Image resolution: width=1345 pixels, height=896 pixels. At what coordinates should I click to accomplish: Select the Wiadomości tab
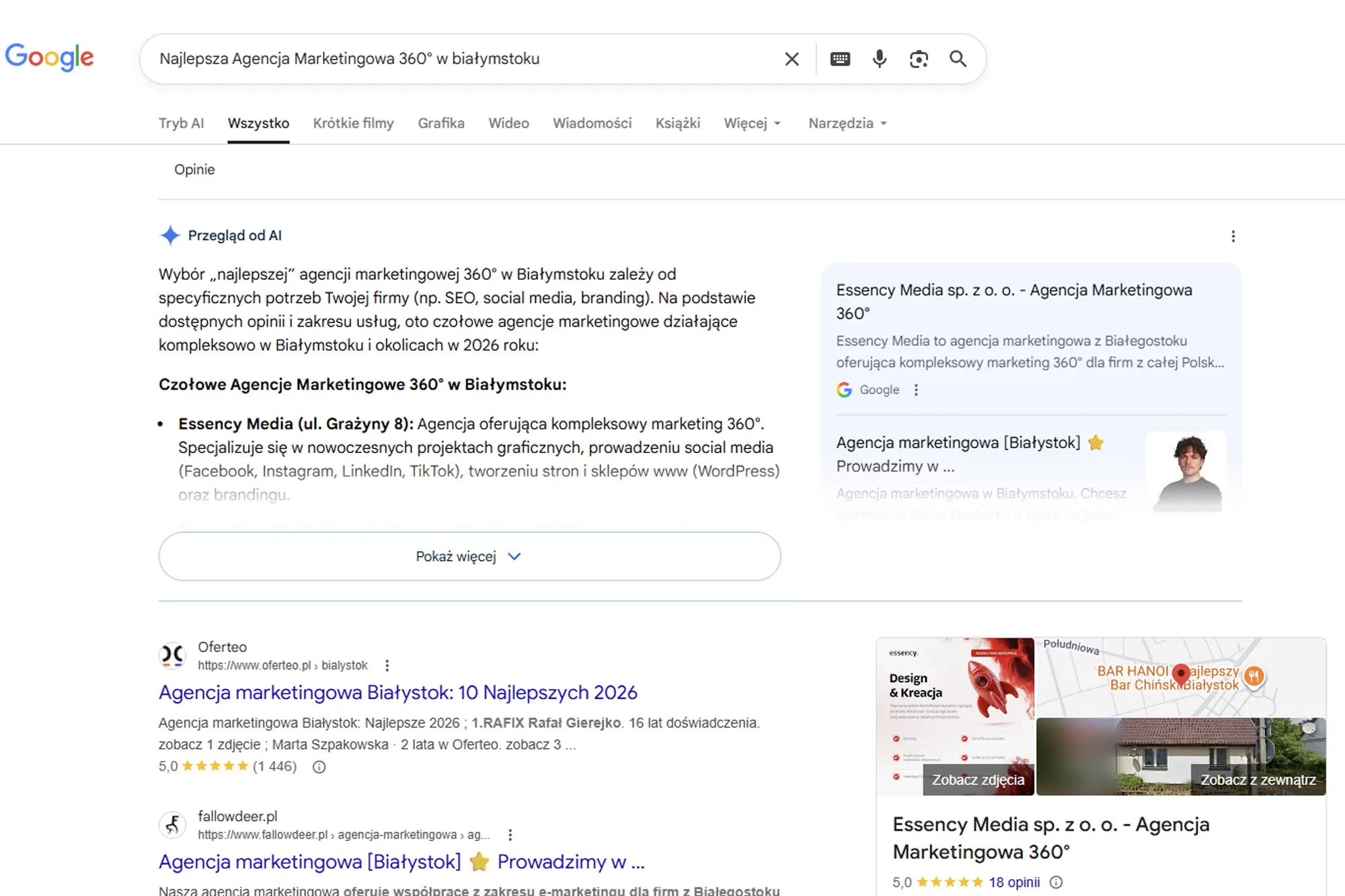(x=592, y=123)
